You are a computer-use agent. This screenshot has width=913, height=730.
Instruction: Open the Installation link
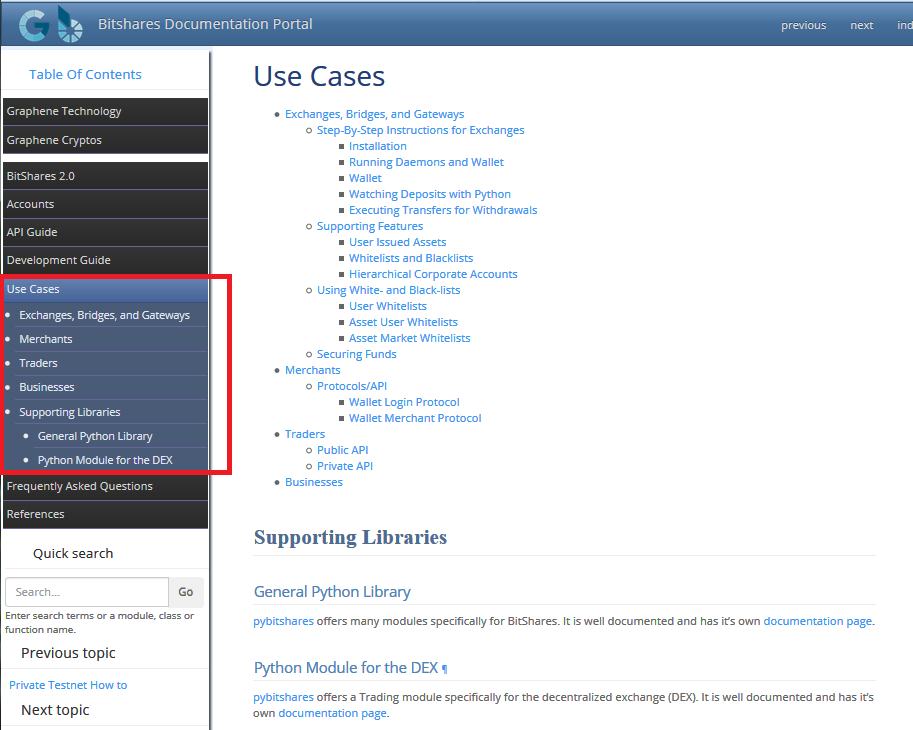point(378,146)
